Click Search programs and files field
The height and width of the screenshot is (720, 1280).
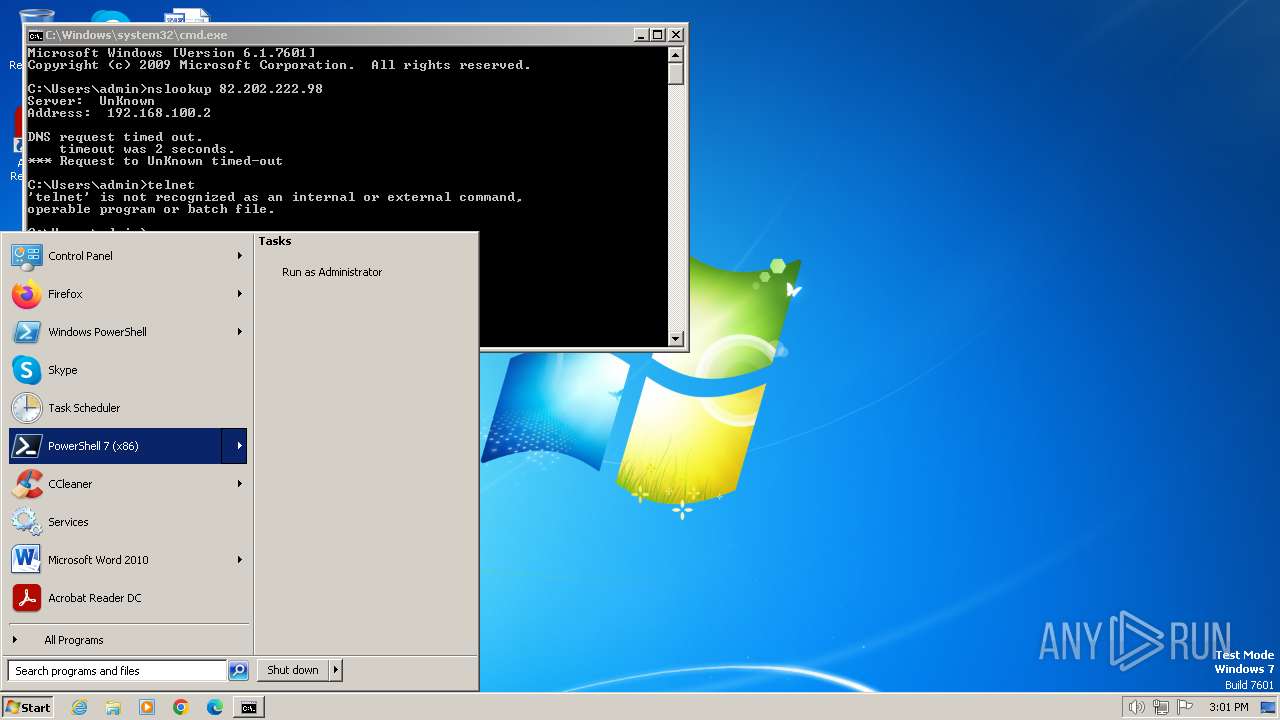click(116, 671)
